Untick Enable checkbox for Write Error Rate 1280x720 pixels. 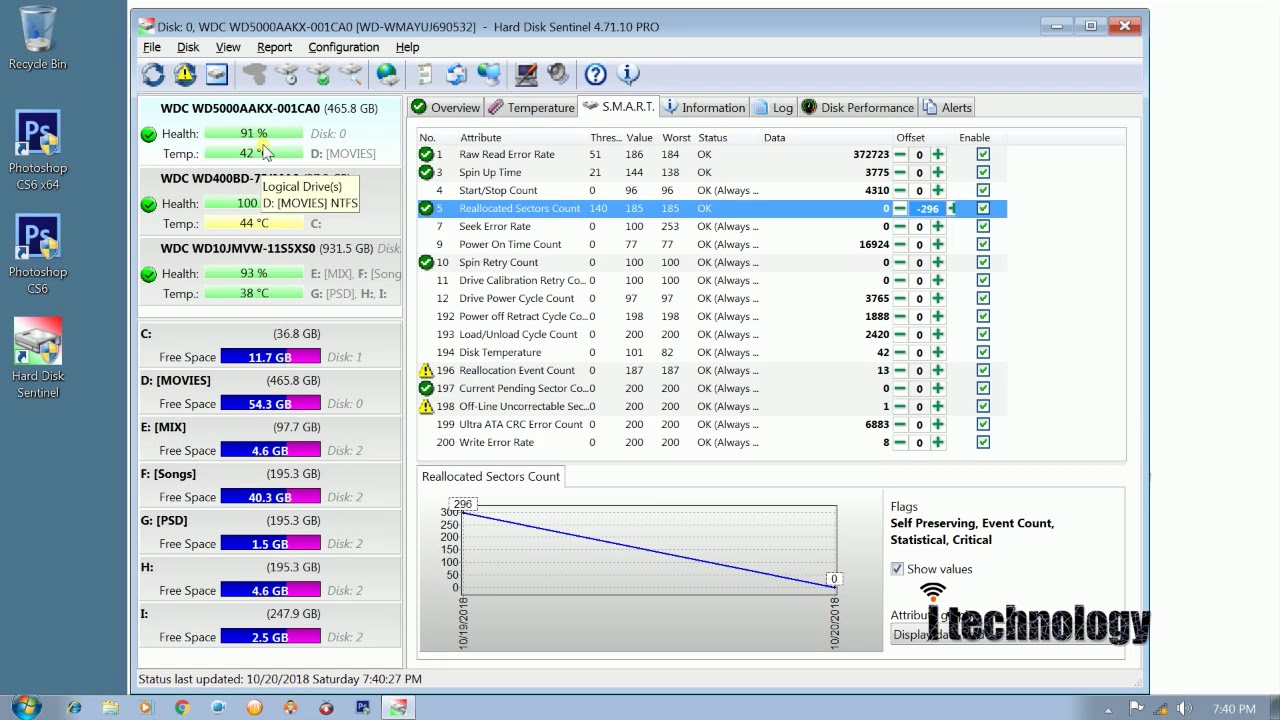pos(983,443)
